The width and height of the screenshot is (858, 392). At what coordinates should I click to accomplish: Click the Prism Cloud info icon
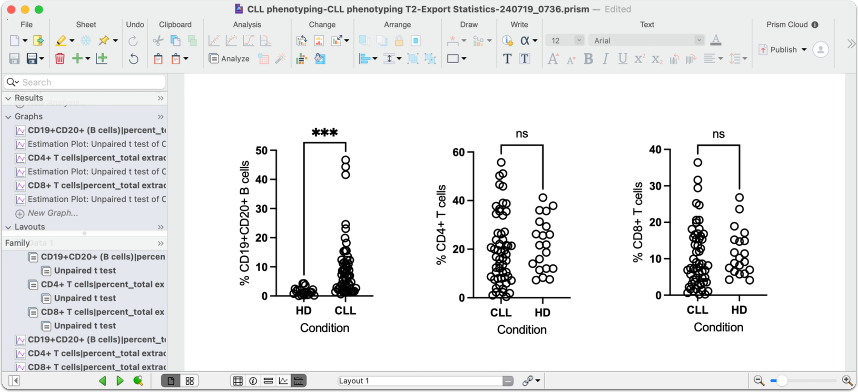click(815, 25)
